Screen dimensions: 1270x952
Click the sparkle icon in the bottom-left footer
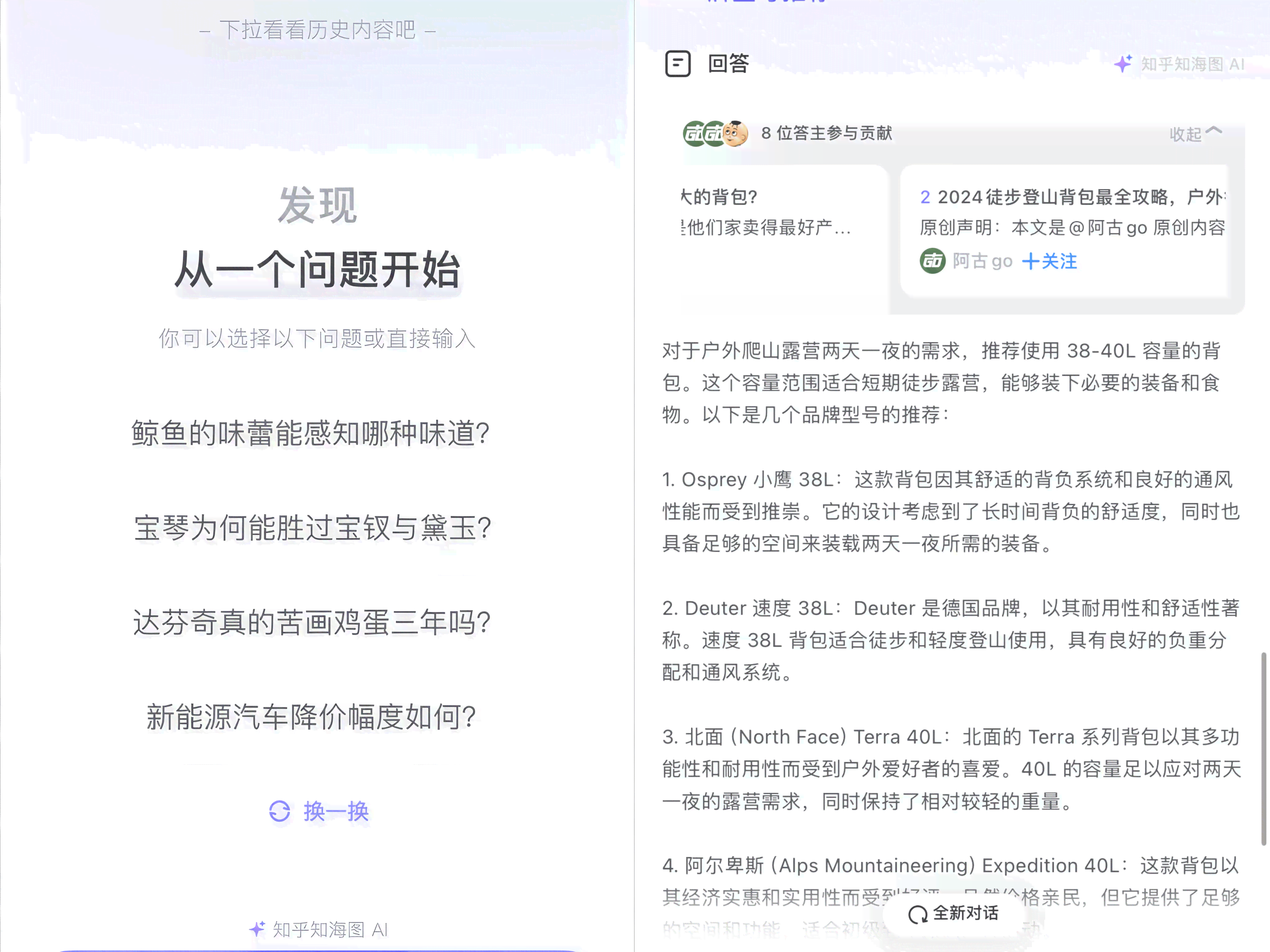257,928
